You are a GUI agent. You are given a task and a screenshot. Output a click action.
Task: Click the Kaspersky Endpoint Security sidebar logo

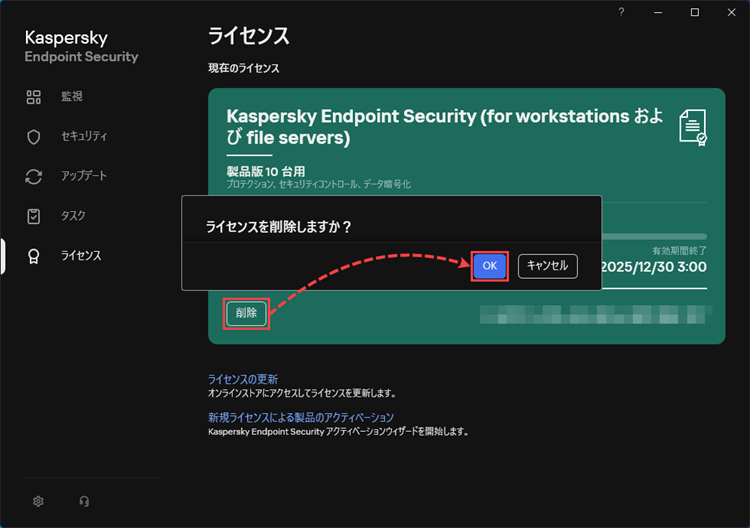81,46
